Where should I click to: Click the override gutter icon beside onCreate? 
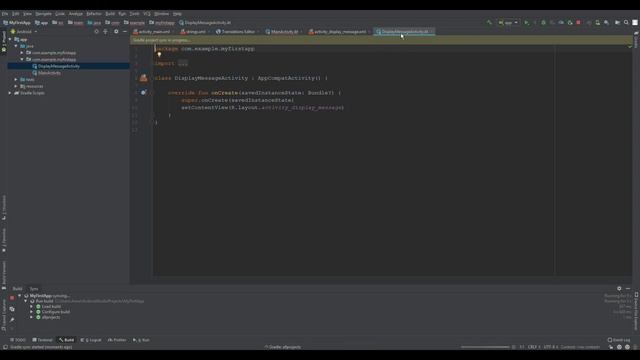143,93
